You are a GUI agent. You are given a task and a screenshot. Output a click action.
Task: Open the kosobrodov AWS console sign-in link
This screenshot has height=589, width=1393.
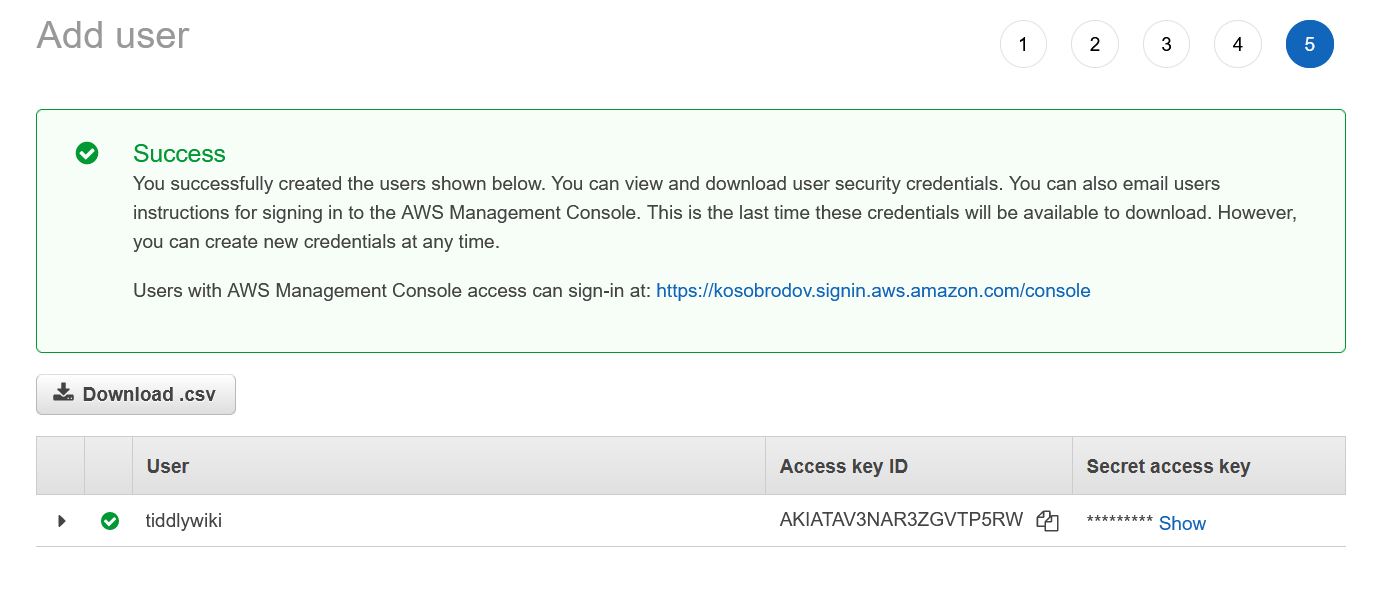point(873,291)
